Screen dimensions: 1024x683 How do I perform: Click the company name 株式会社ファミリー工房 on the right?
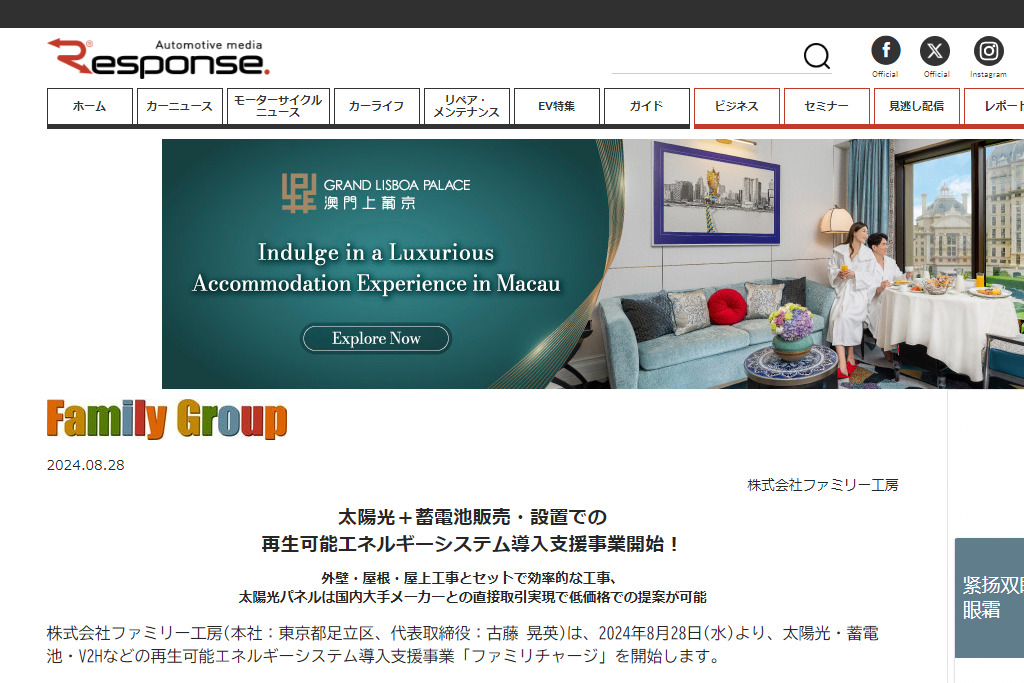click(823, 485)
